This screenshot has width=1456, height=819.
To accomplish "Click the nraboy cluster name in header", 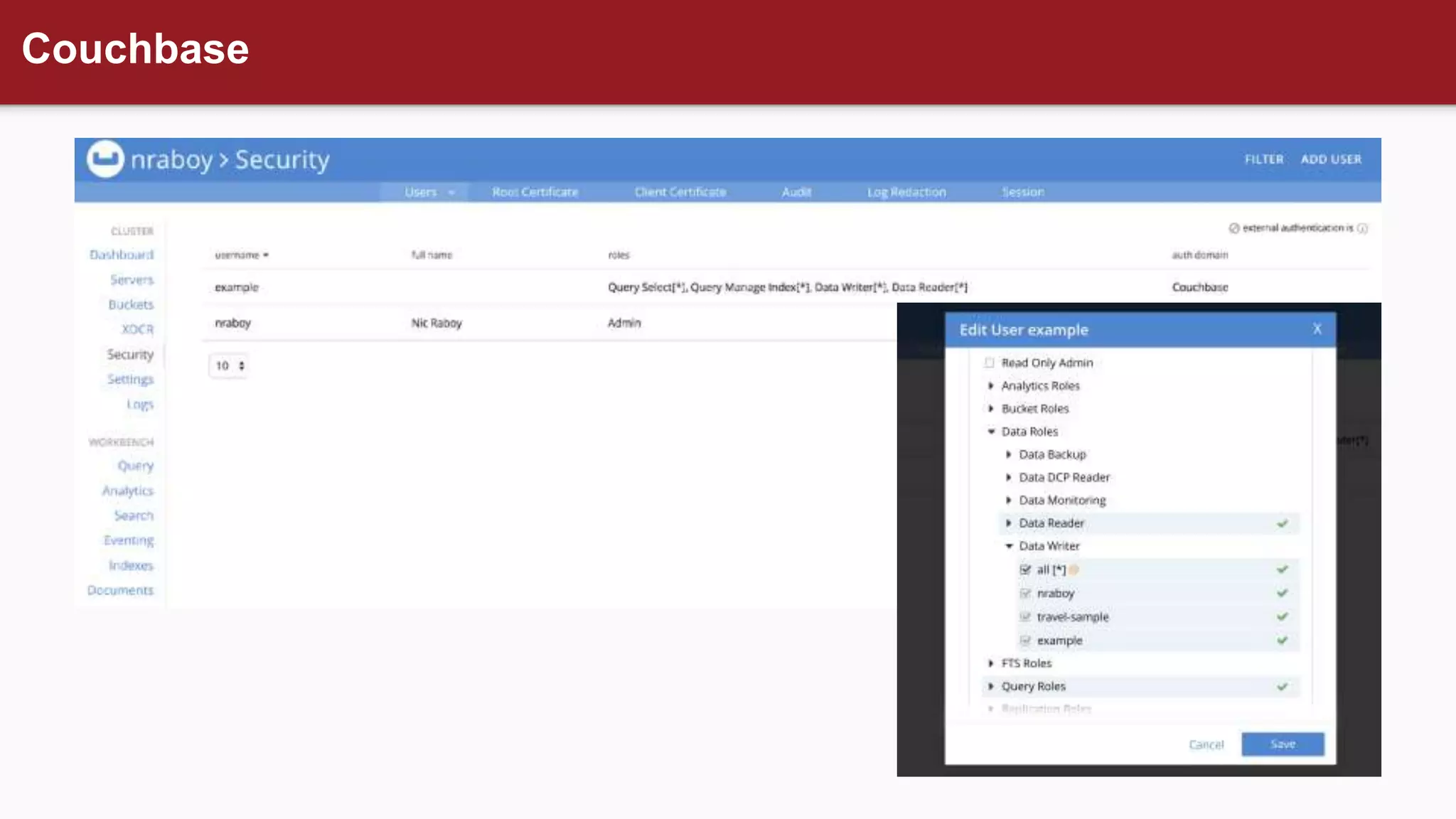I will (171, 160).
